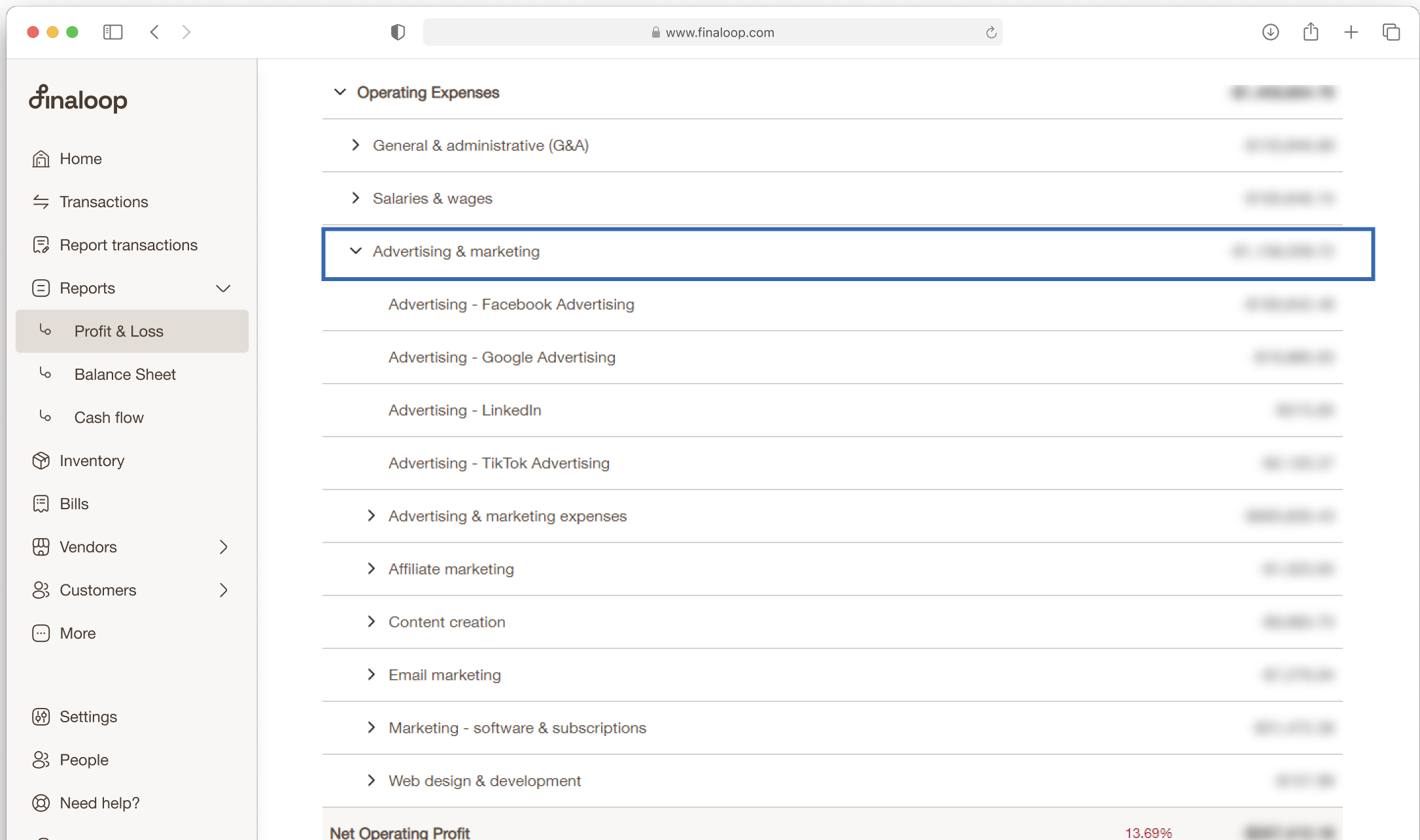
Task: Click the Need help lifebuoy icon
Action: [x=41, y=803]
